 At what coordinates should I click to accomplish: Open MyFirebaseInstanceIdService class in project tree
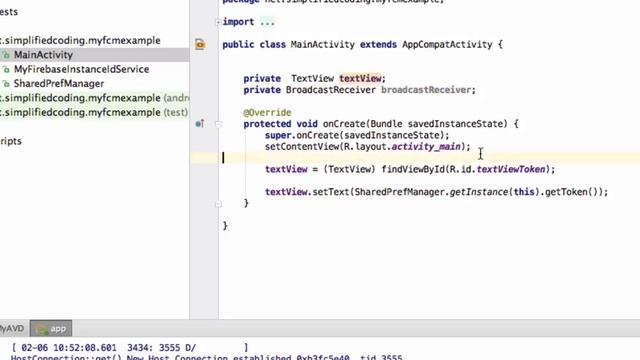coord(81,69)
